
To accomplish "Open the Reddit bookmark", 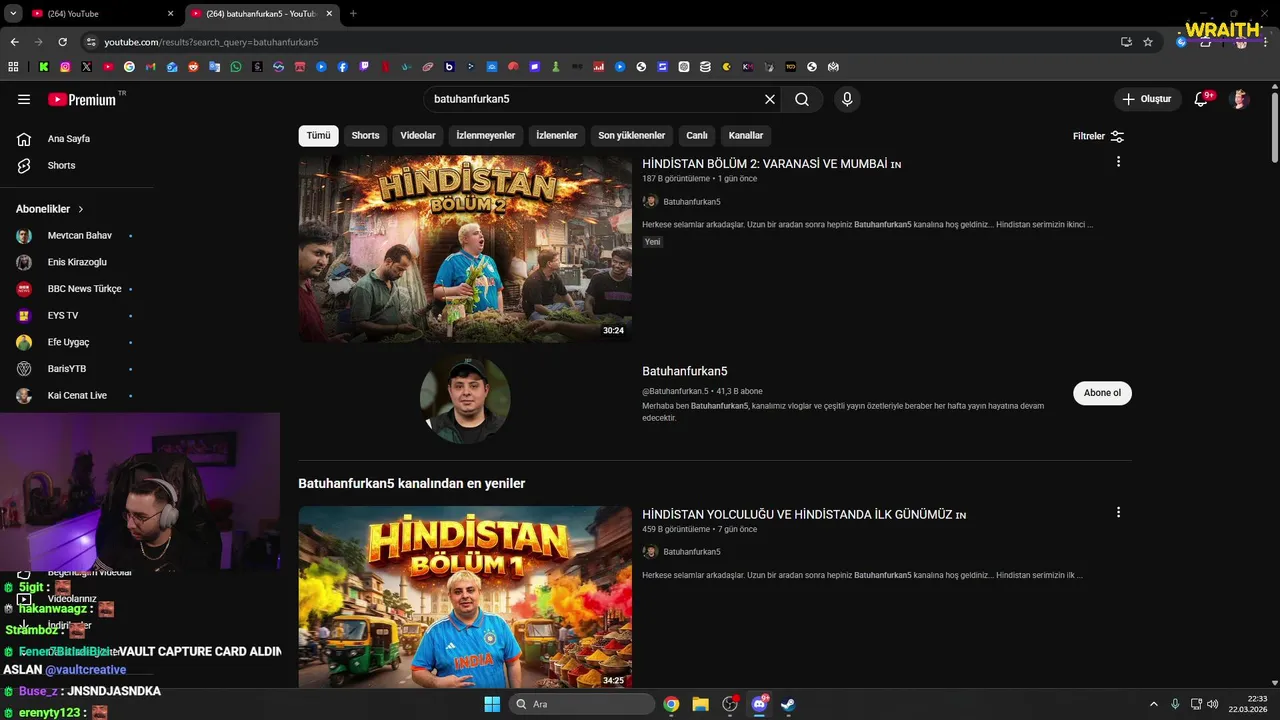I will (193, 67).
